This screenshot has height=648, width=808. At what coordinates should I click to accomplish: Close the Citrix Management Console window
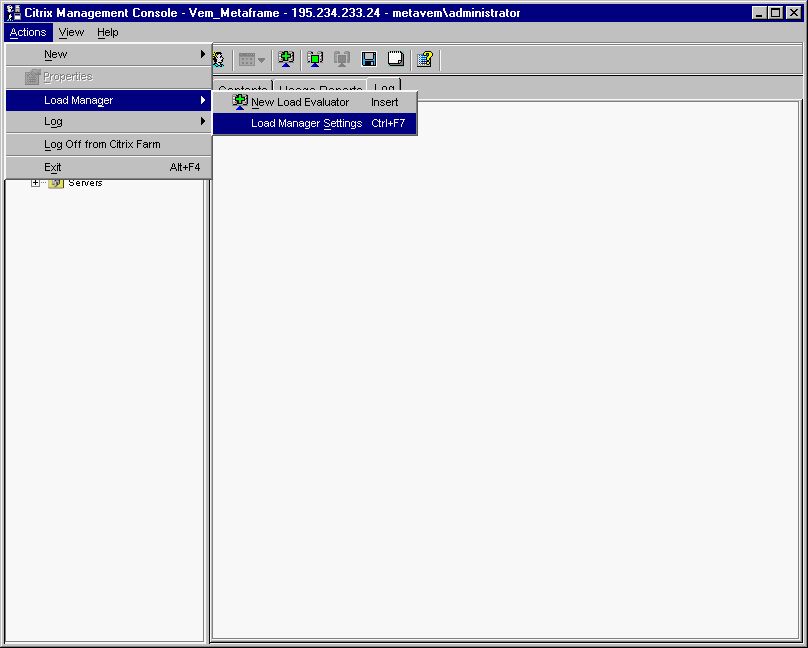pyautogui.click(x=794, y=13)
